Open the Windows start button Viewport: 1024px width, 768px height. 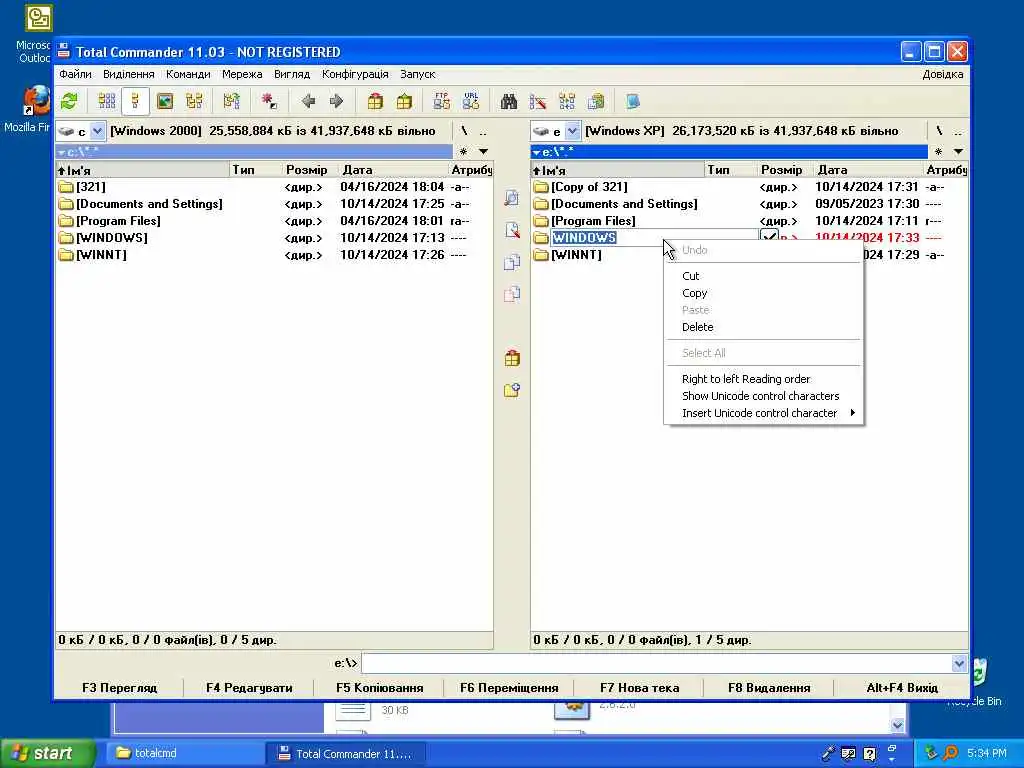tap(48, 754)
